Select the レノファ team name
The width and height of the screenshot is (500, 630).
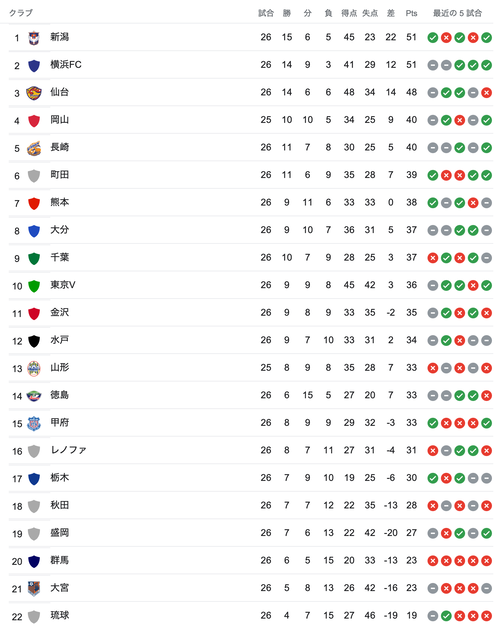pyautogui.click(x=68, y=450)
